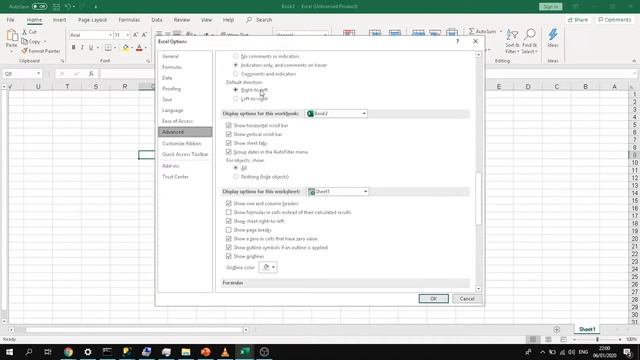
Task: Select the Format Painter tool
Action: point(40,51)
